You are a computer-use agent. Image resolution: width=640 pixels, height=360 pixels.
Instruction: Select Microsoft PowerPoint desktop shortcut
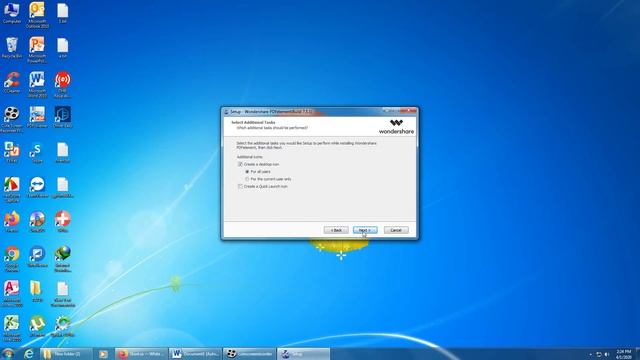37,50
